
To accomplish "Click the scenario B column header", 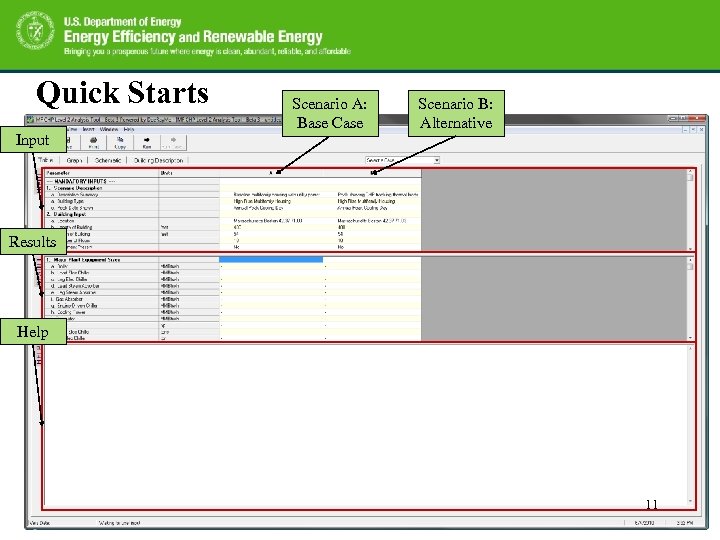I will 373,173.
